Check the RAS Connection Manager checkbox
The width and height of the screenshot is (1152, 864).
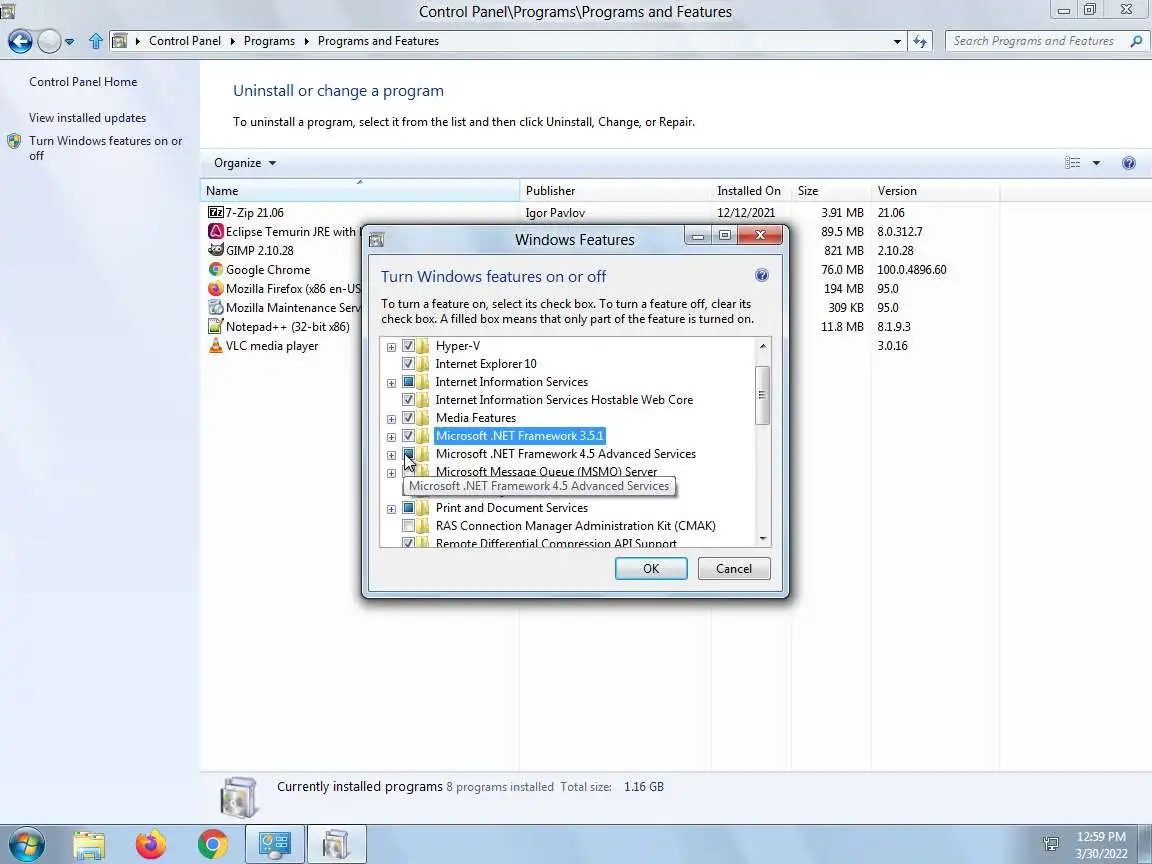[x=408, y=526]
